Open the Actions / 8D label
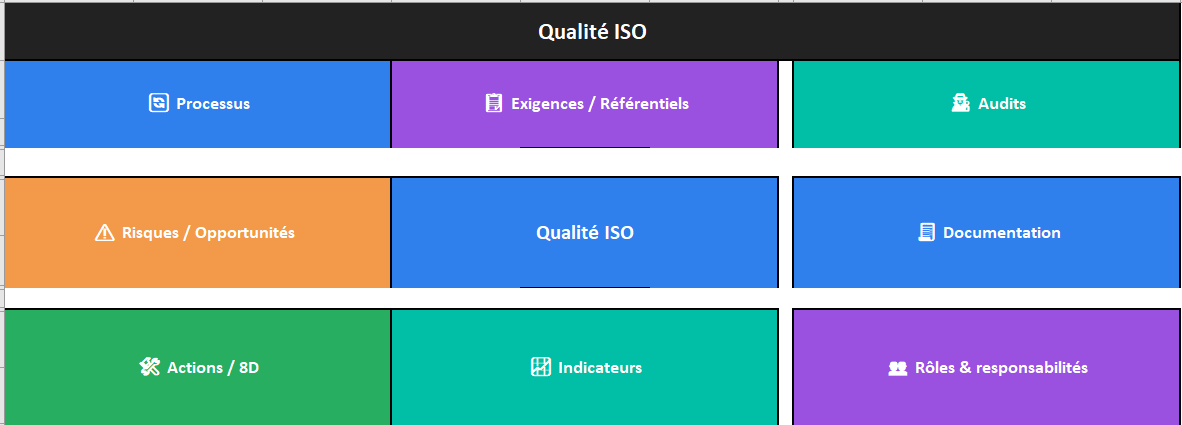1182x425 pixels. pos(213,367)
